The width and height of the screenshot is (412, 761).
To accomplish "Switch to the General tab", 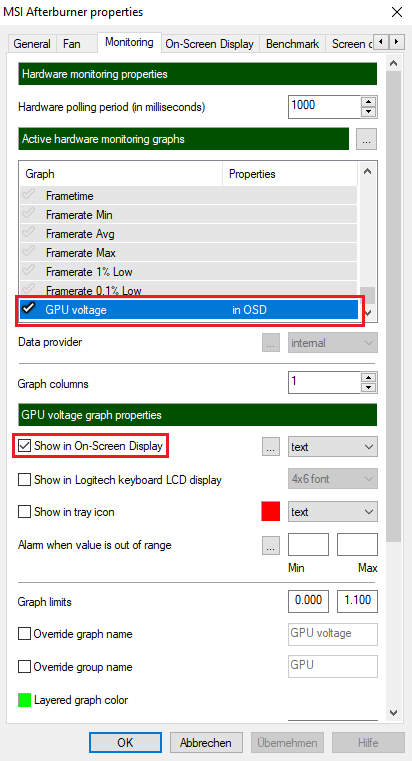I will pos(32,44).
